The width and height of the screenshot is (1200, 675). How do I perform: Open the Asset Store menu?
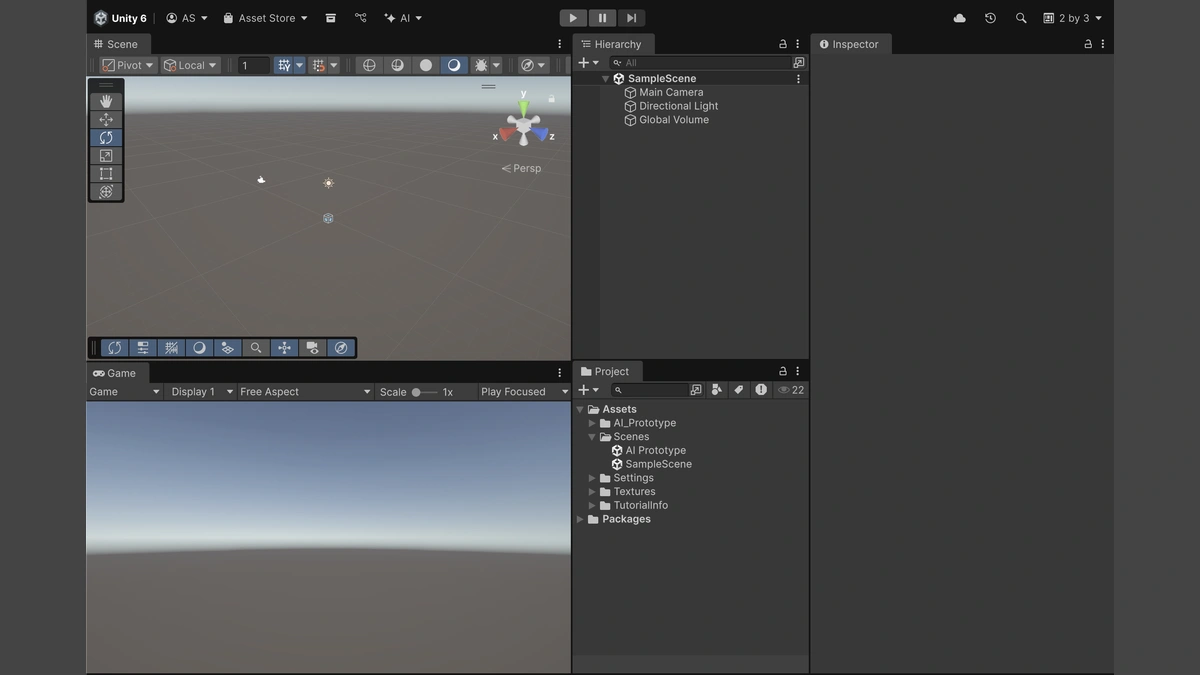point(265,18)
